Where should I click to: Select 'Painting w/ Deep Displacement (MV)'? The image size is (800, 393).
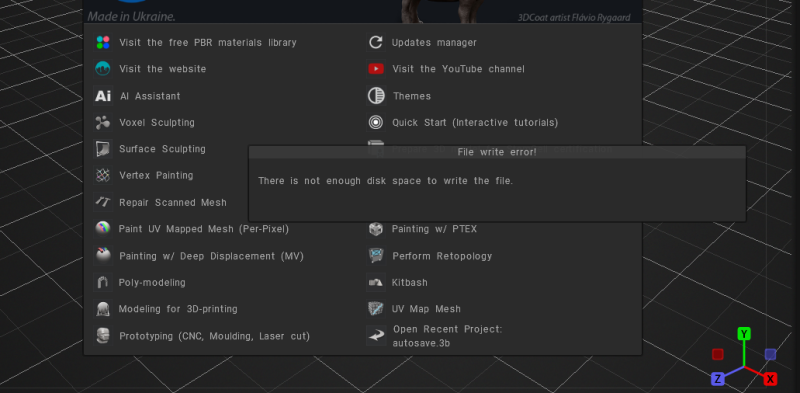click(211, 256)
